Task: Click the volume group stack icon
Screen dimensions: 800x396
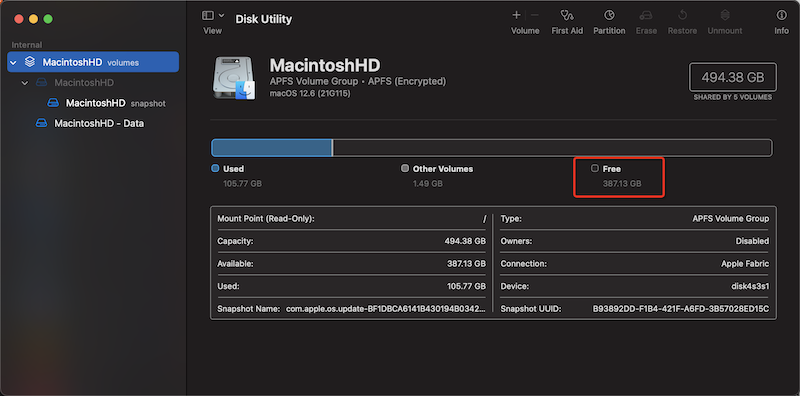Action: [x=30, y=62]
